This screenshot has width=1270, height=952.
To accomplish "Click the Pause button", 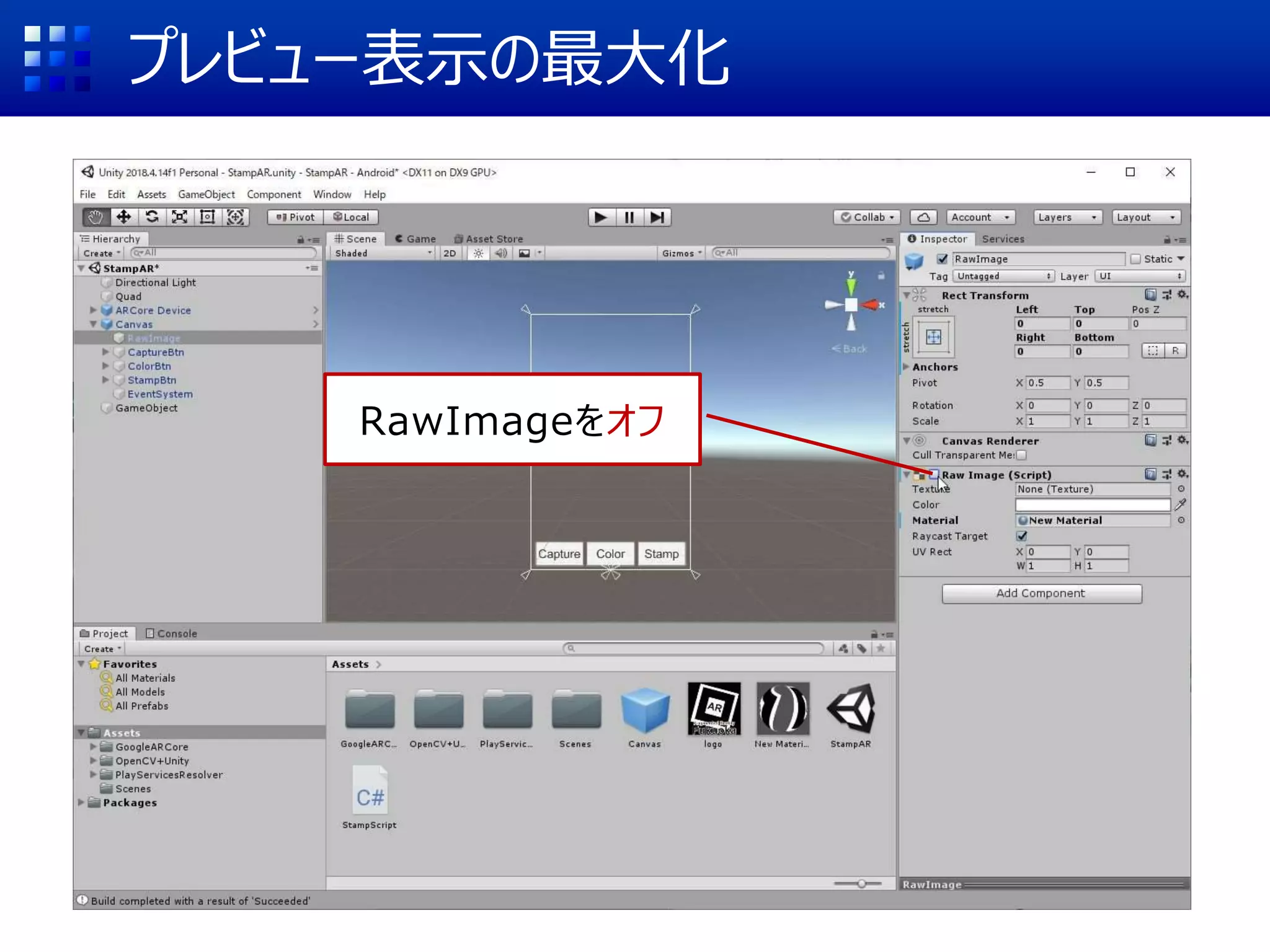I will (629, 217).
